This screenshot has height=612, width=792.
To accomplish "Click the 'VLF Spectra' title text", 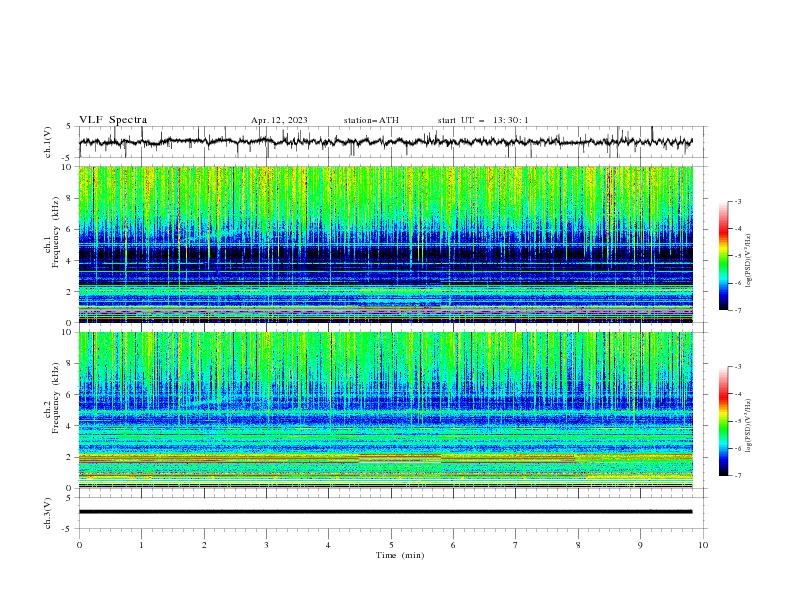I will (113, 120).
